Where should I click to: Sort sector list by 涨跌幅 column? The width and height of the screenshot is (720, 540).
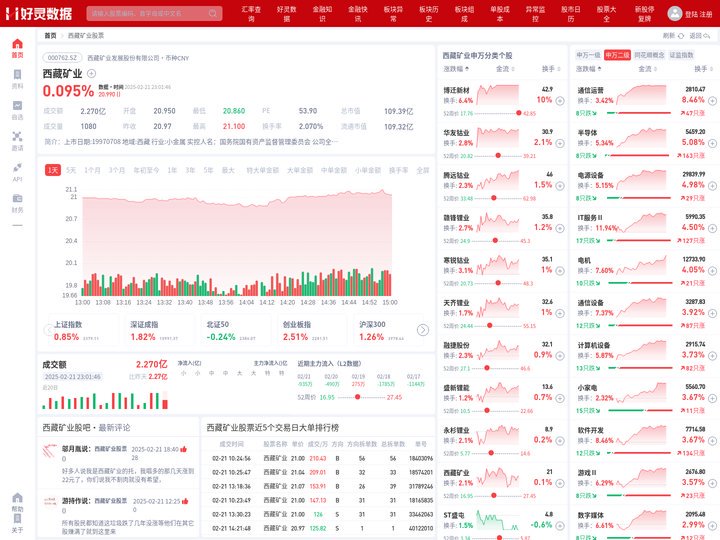tap(589, 69)
